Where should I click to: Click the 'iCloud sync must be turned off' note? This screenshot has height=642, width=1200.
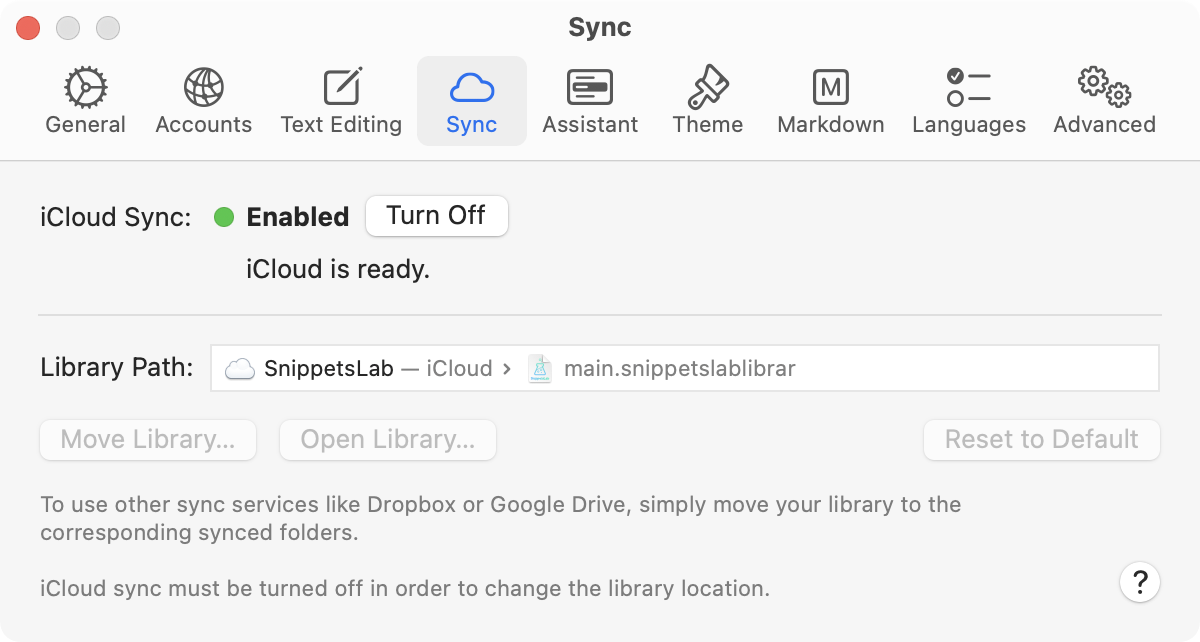(405, 587)
